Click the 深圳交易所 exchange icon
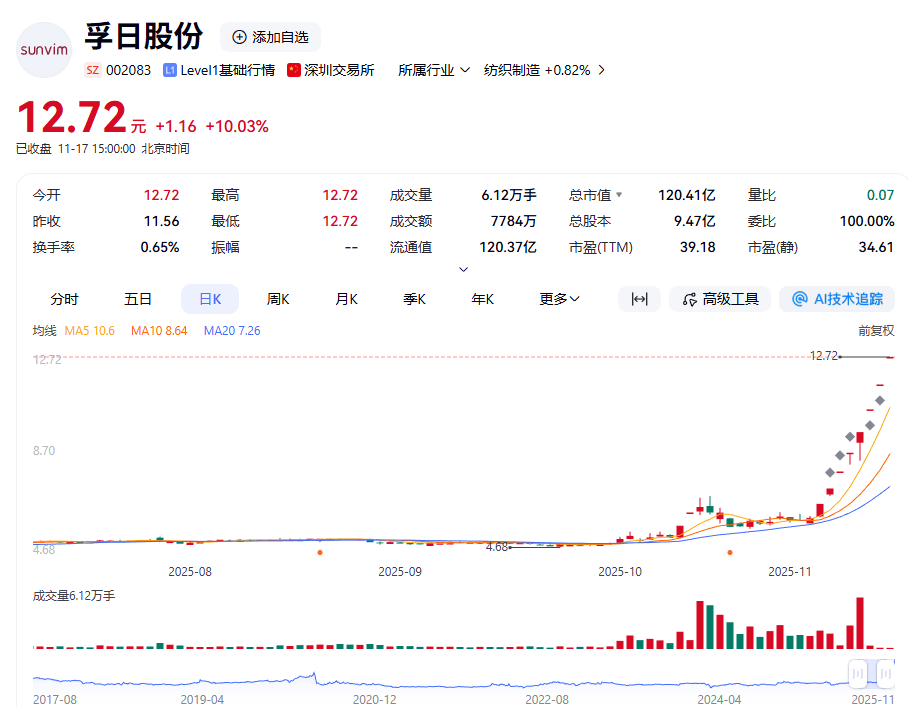The height and width of the screenshot is (707, 908). pyautogui.click(x=293, y=70)
